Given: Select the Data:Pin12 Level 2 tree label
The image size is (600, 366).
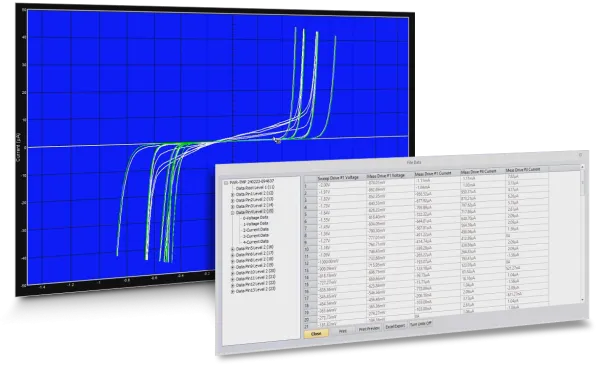Looking at the screenshot, I should [x=255, y=284].
